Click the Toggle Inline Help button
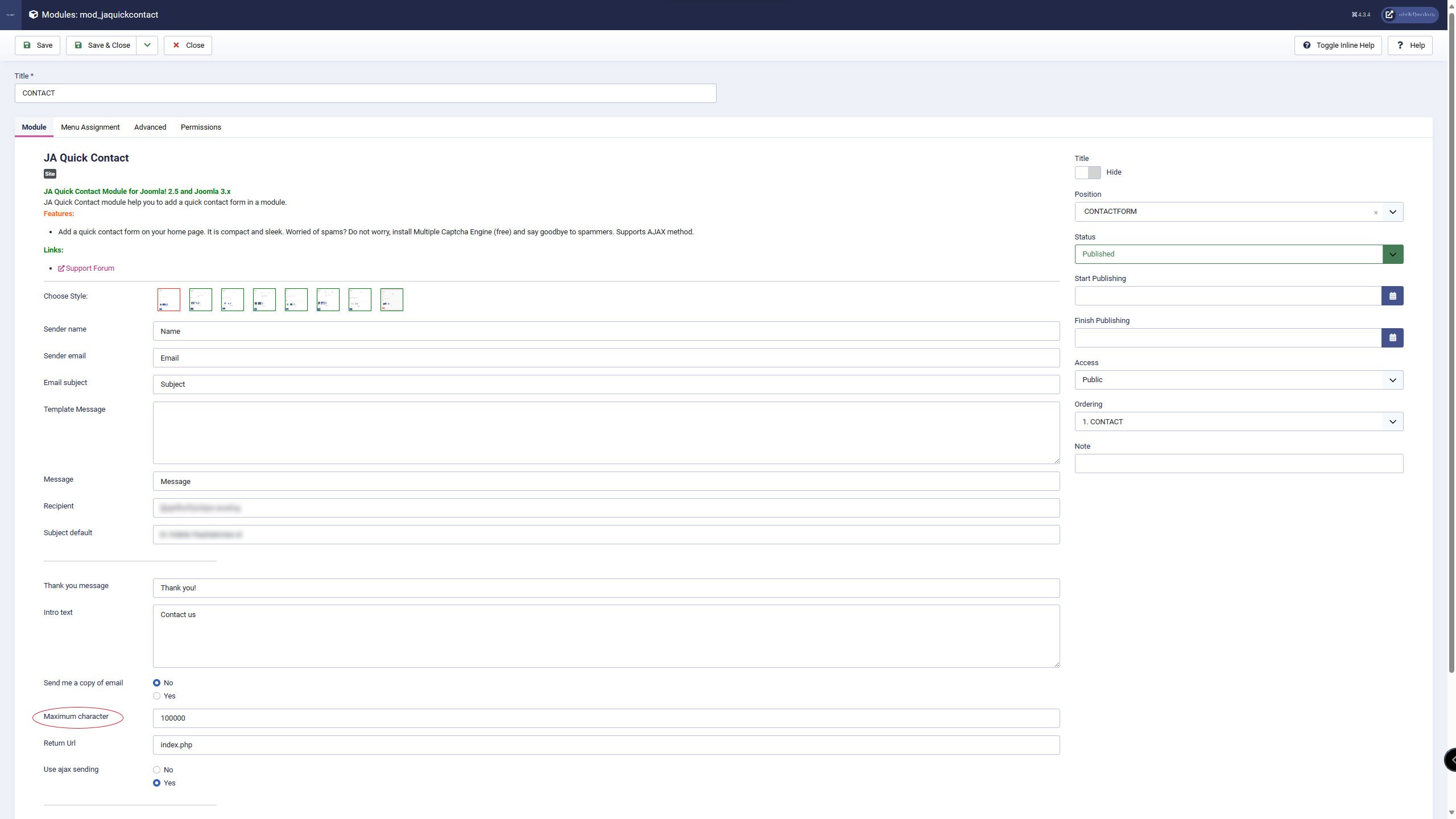The image size is (1456, 819). [1338, 45]
